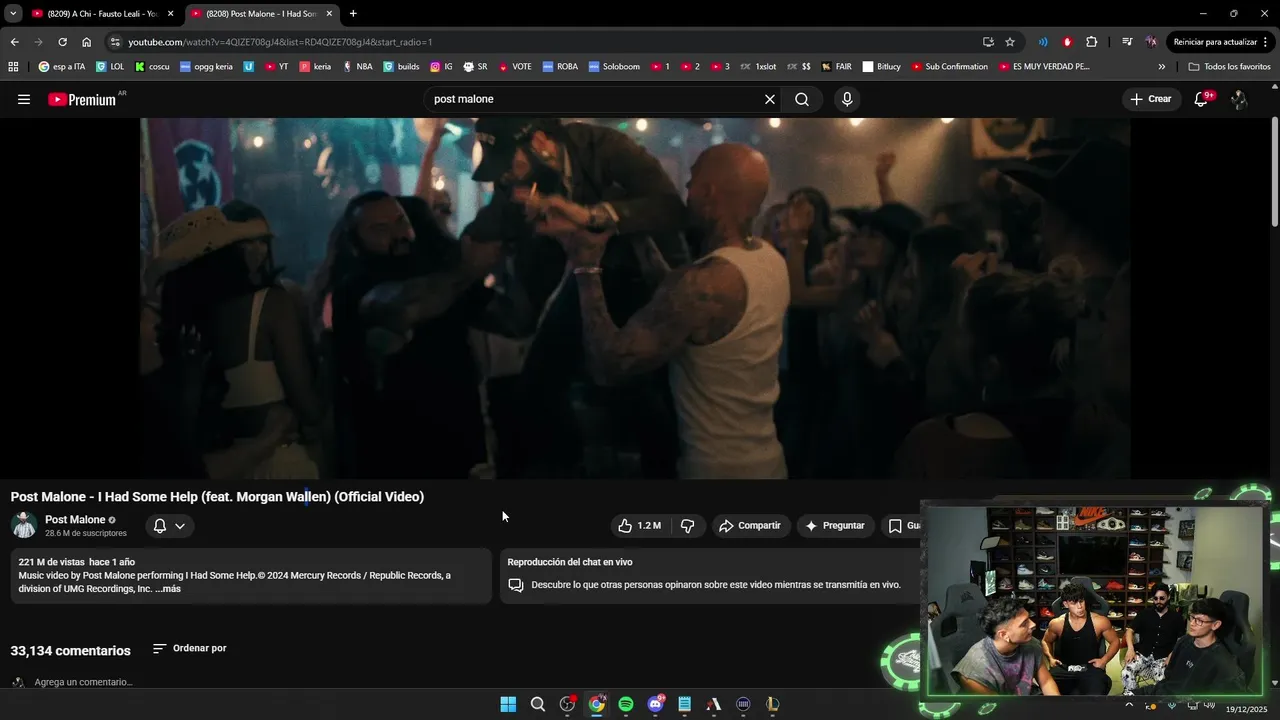
Task: Open the NBA bookmark
Action: (x=357, y=67)
